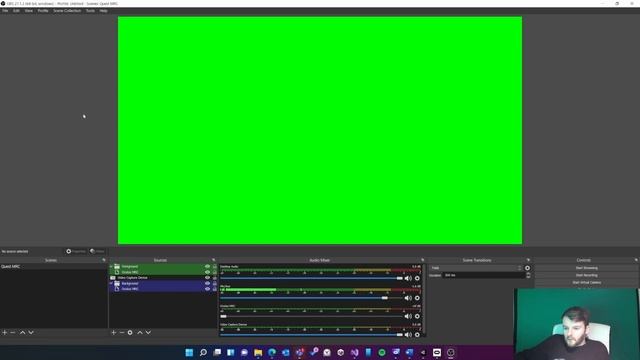The height and width of the screenshot is (360, 640).
Task: Toggle visibility of the Foreground group
Action: pos(207,267)
